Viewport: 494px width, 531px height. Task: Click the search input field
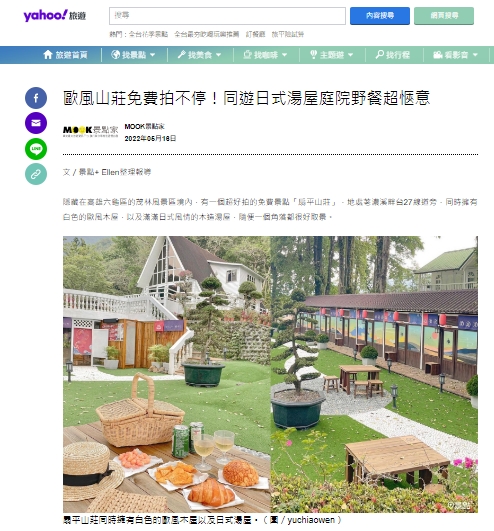(x=227, y=16)
